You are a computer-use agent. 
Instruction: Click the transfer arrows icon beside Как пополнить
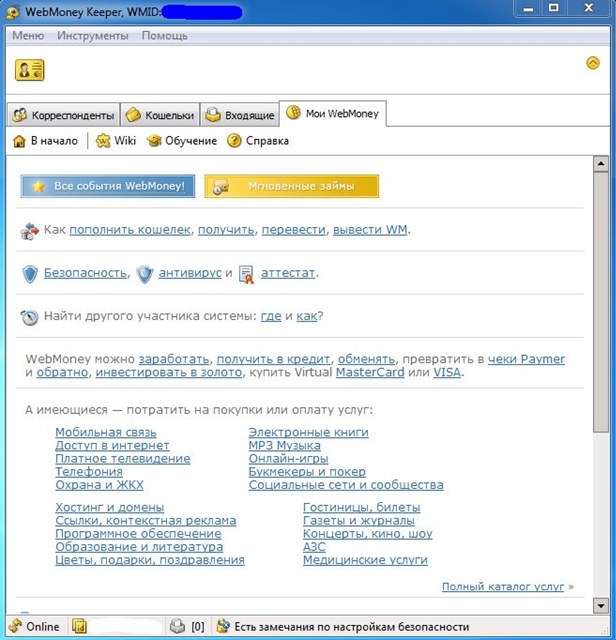pyautogui.click(x=29, y=231)
